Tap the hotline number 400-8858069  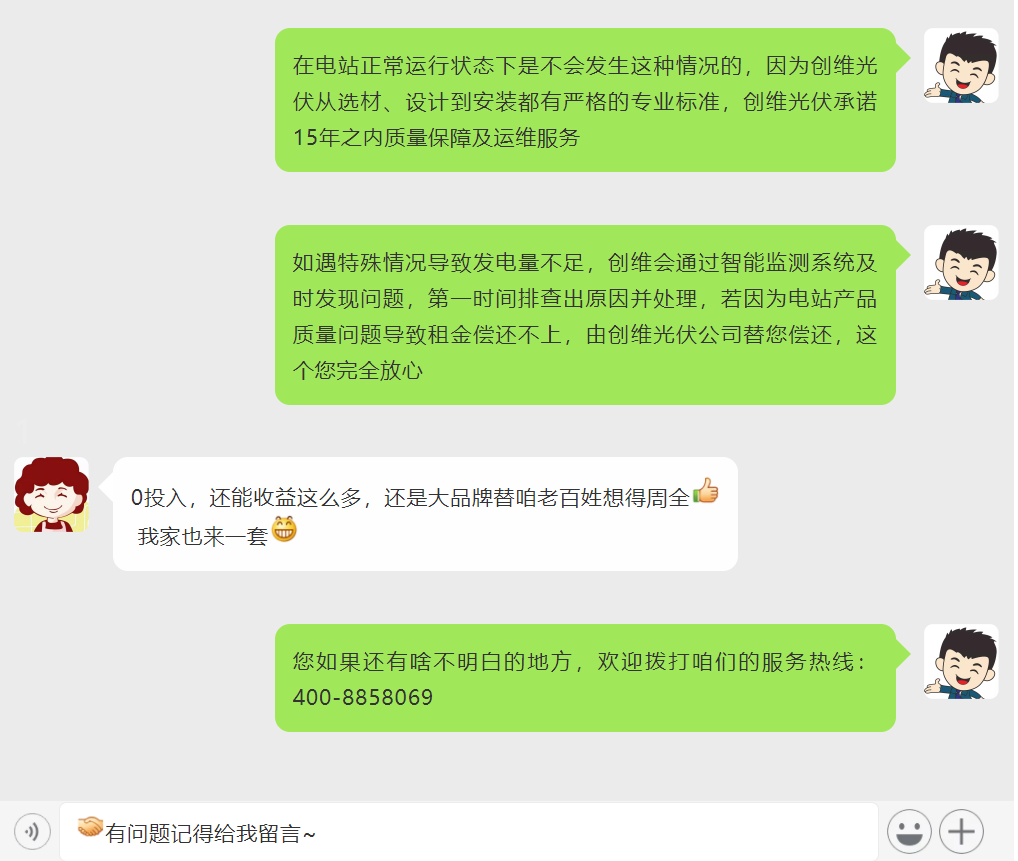coord(362,697)
